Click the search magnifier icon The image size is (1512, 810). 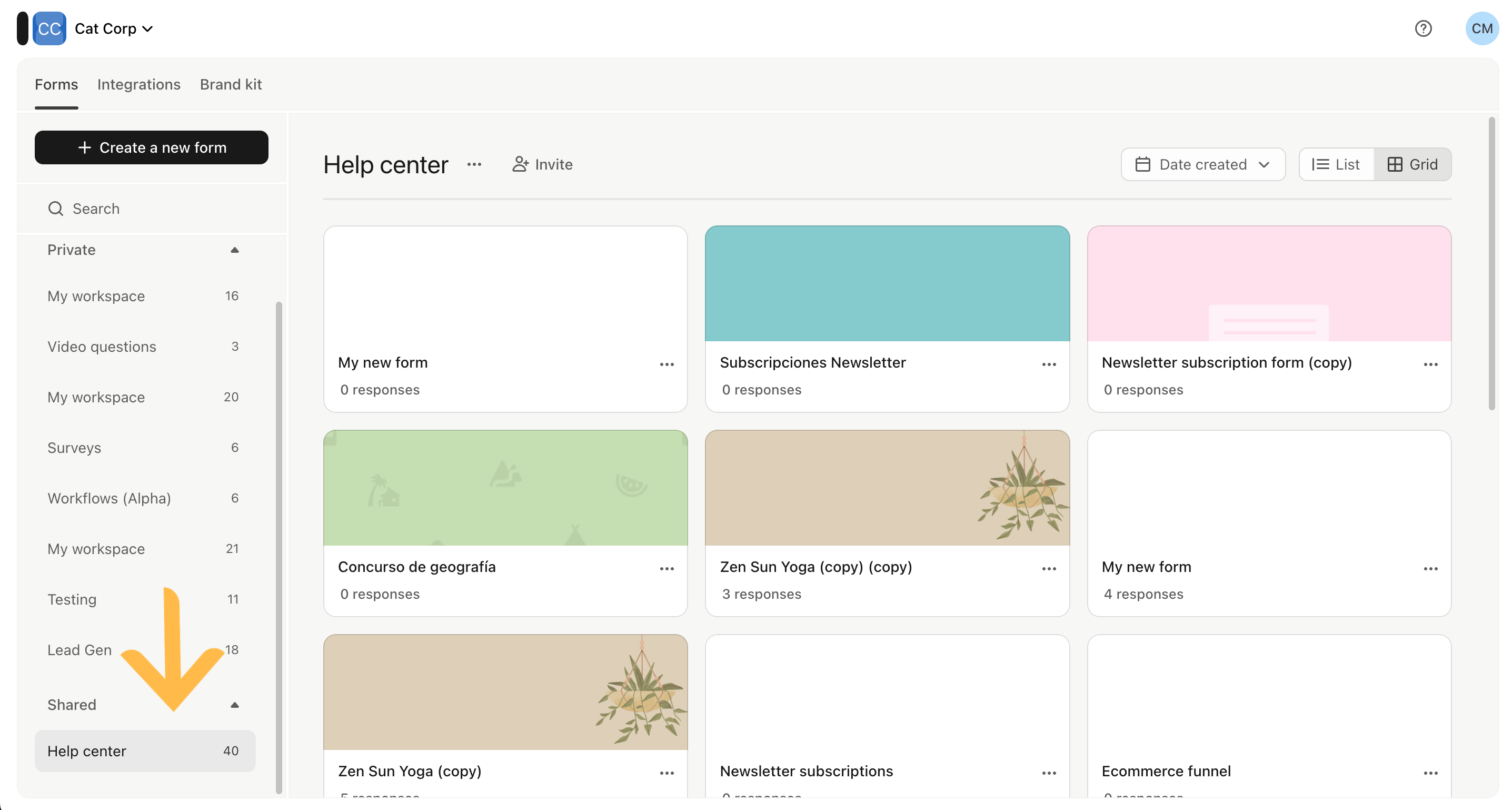(55, 209)
